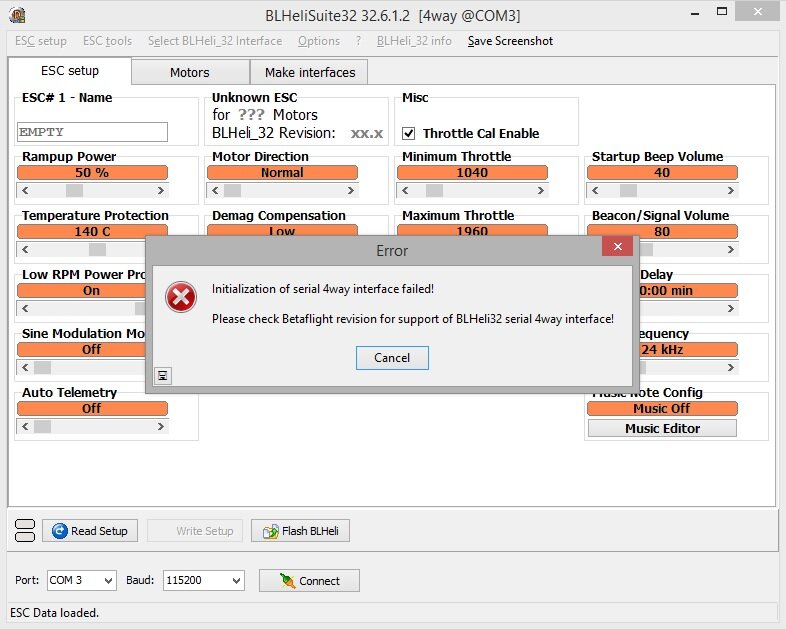This screenshot has width=786, height=629.
Task: Increase Startup Beep Volume with right arrow
Action: (x=730, y=190)
